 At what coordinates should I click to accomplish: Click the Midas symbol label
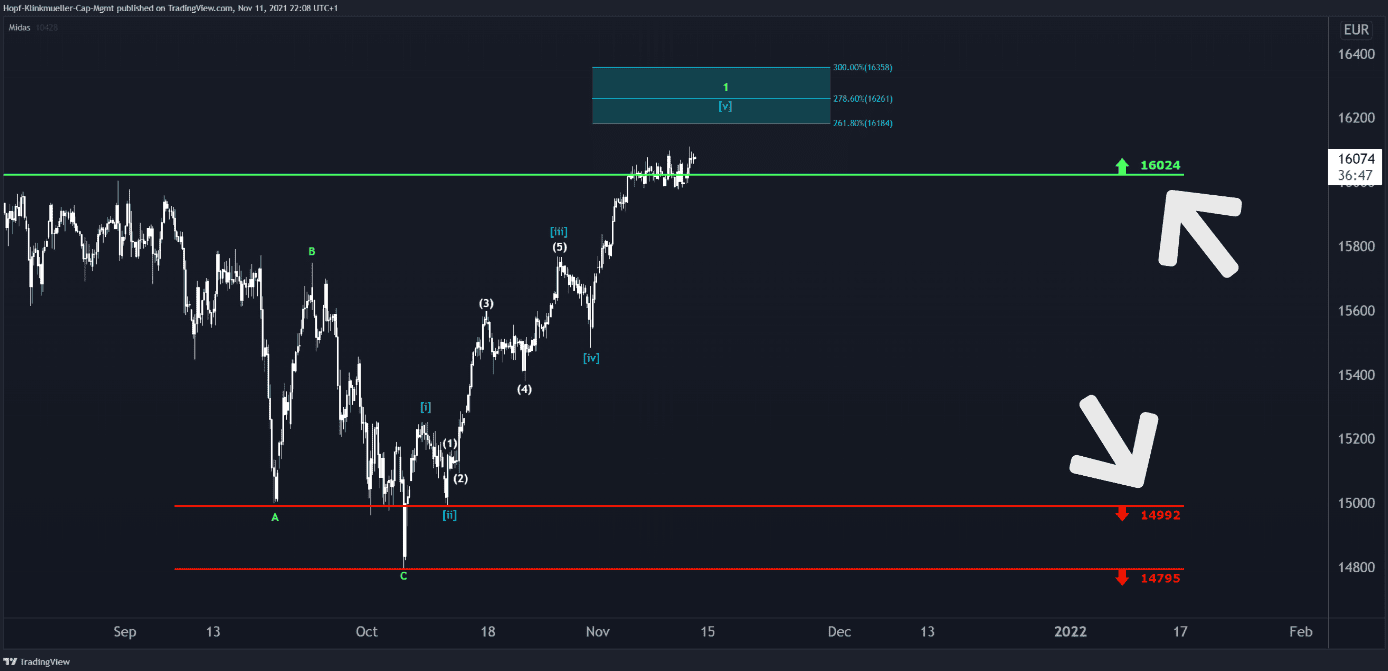[20, 27]
